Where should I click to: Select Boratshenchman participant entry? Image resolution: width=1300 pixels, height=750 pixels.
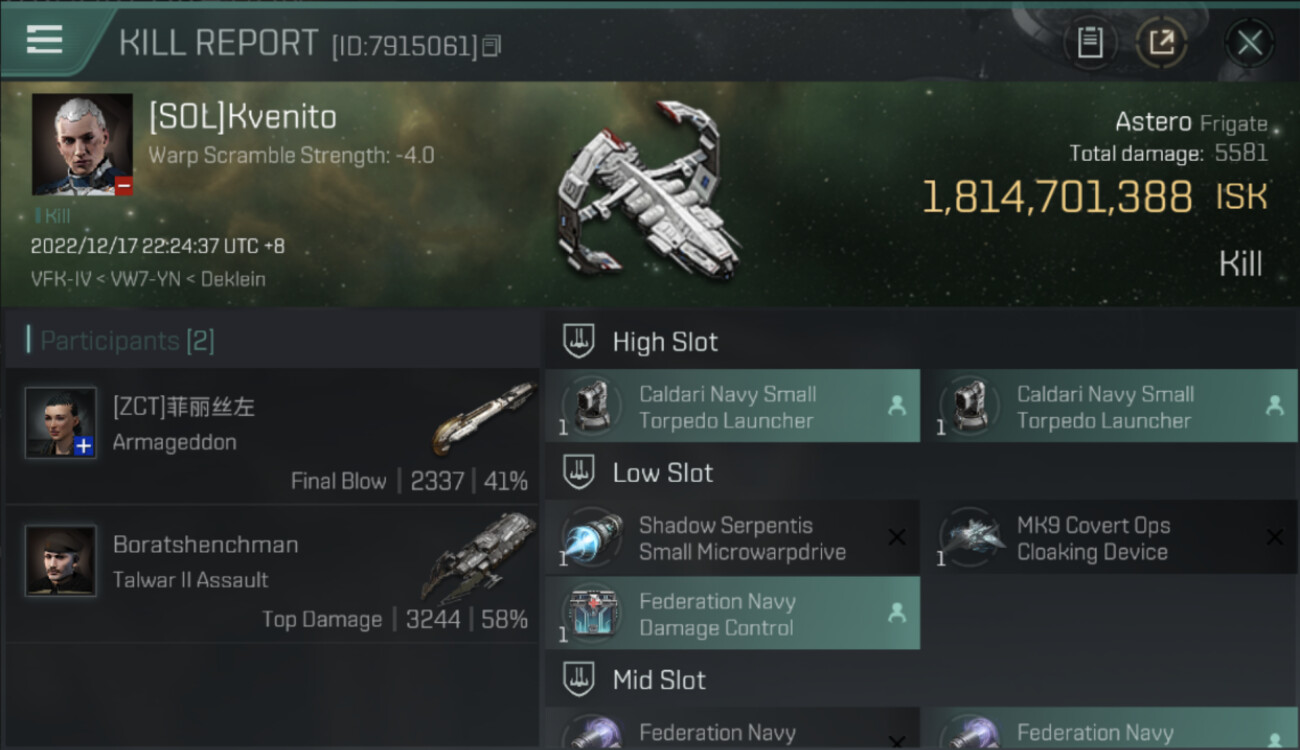click(272, 574)
